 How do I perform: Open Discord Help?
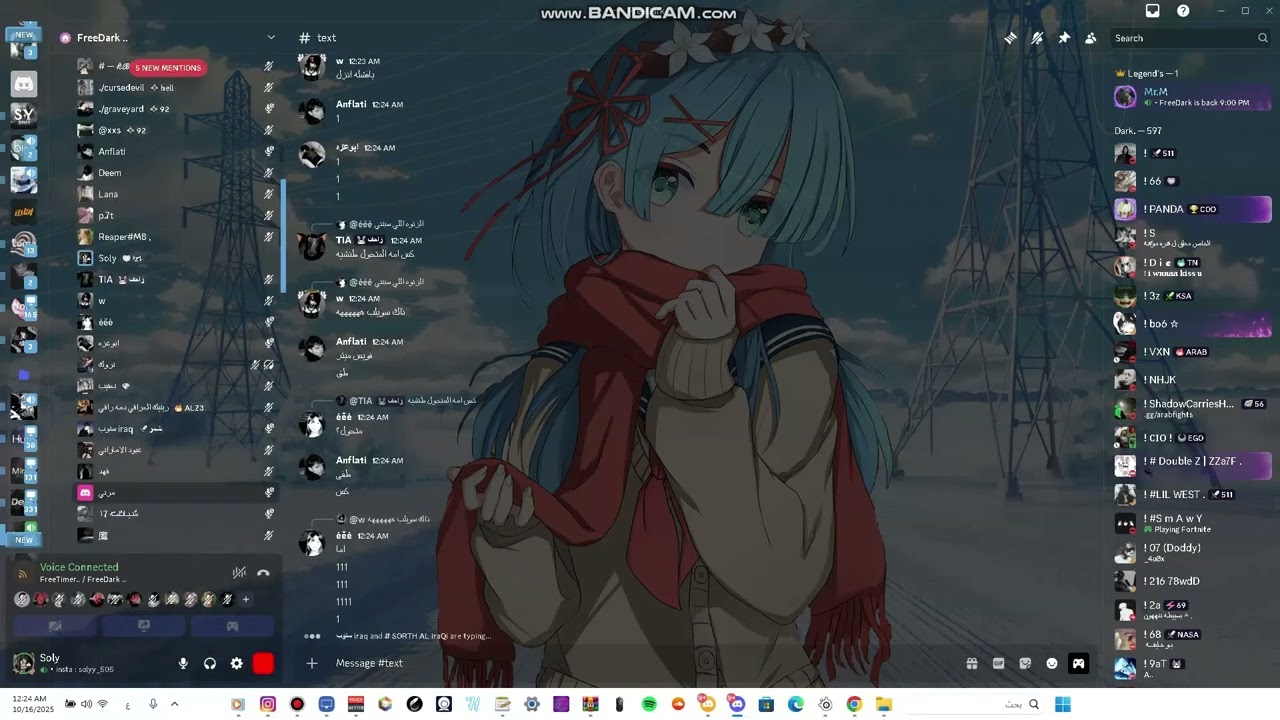pos(1184,11)
